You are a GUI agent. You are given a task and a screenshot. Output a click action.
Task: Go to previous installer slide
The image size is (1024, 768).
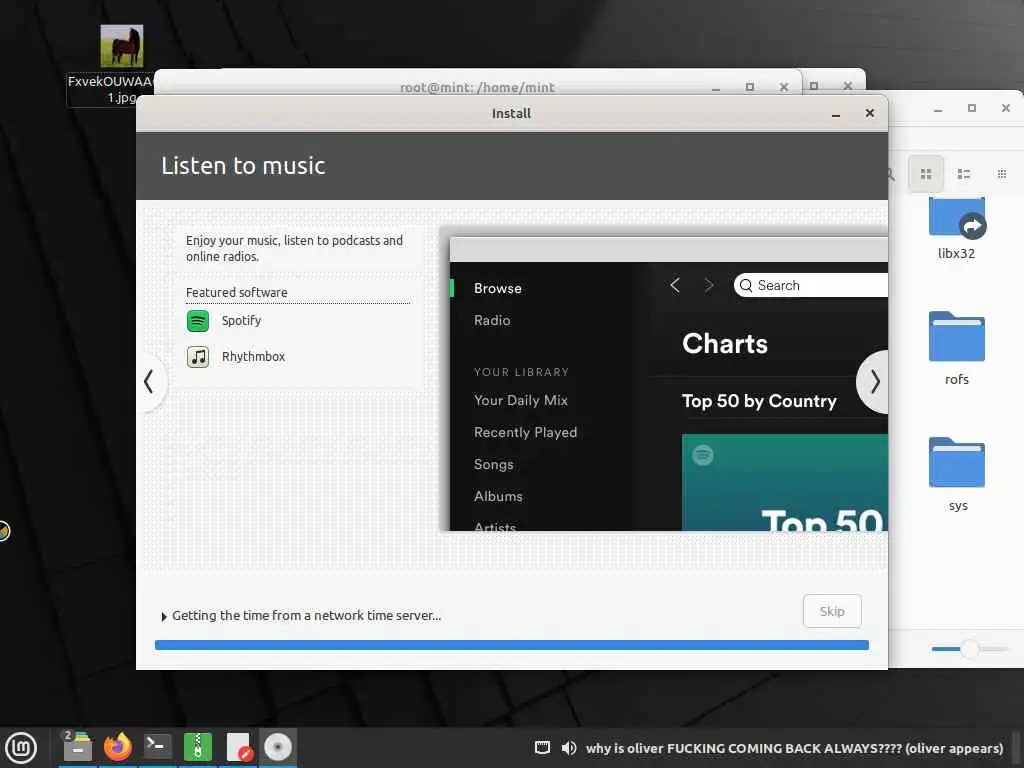(150, 381)
